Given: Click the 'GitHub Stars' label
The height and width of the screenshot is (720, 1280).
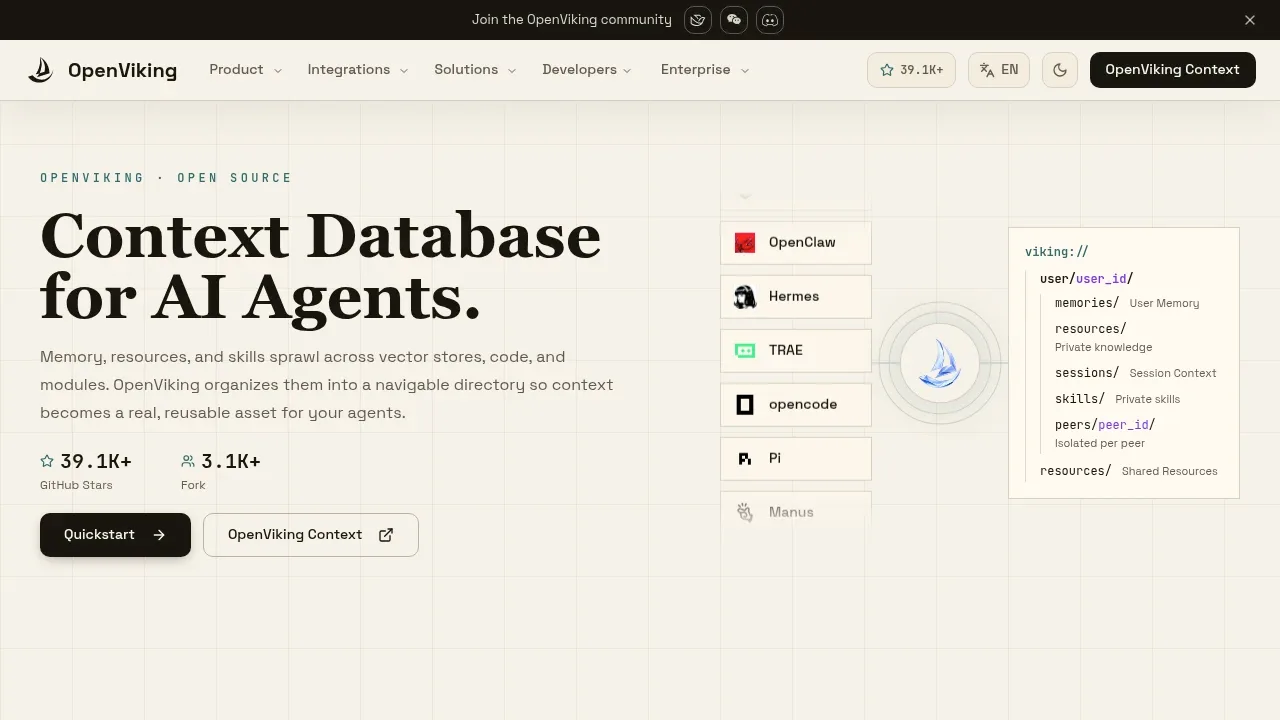Looking at the screenshot, I should 76,485.
